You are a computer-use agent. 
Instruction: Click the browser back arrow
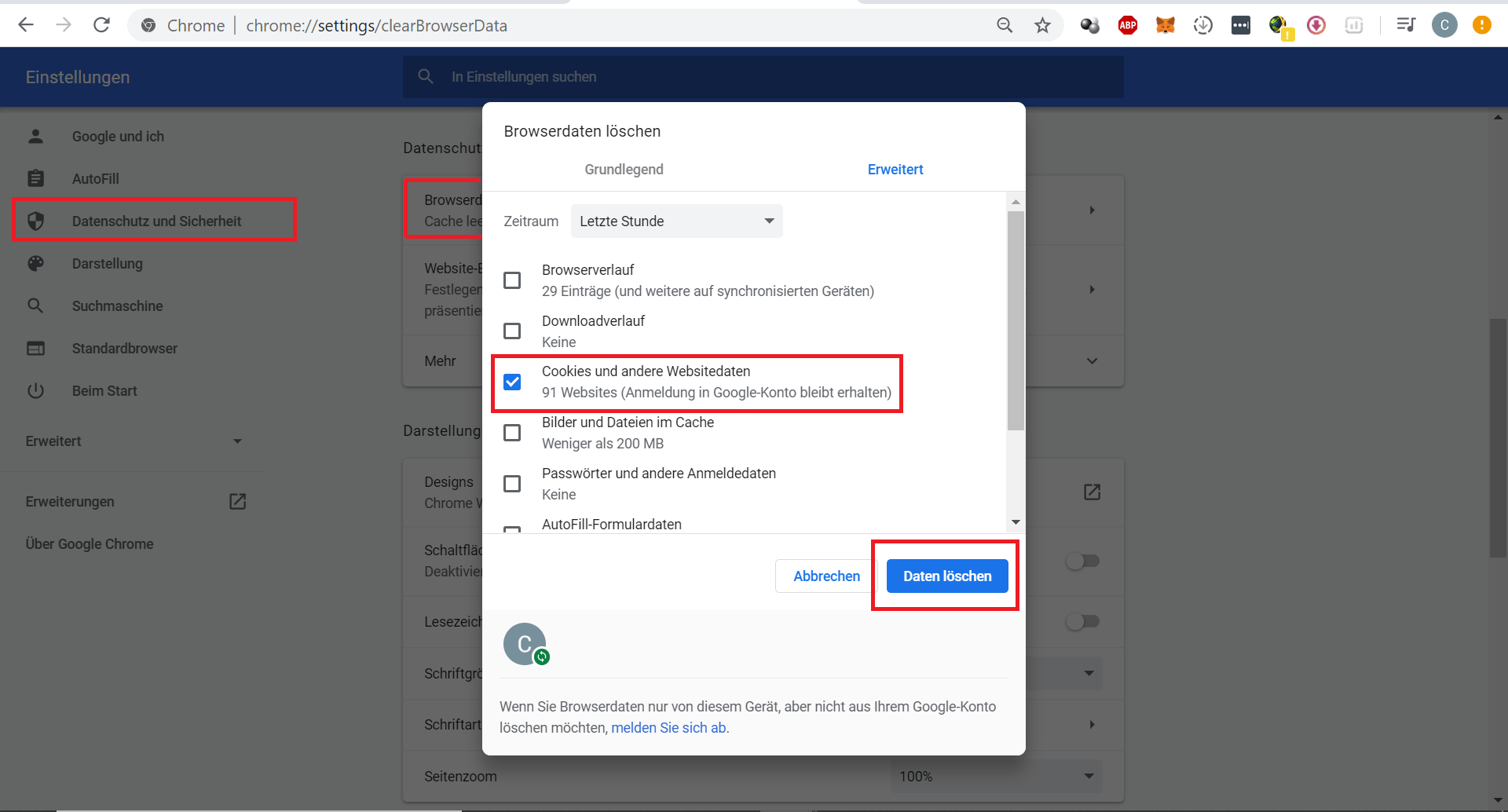(x=26, y=25)
